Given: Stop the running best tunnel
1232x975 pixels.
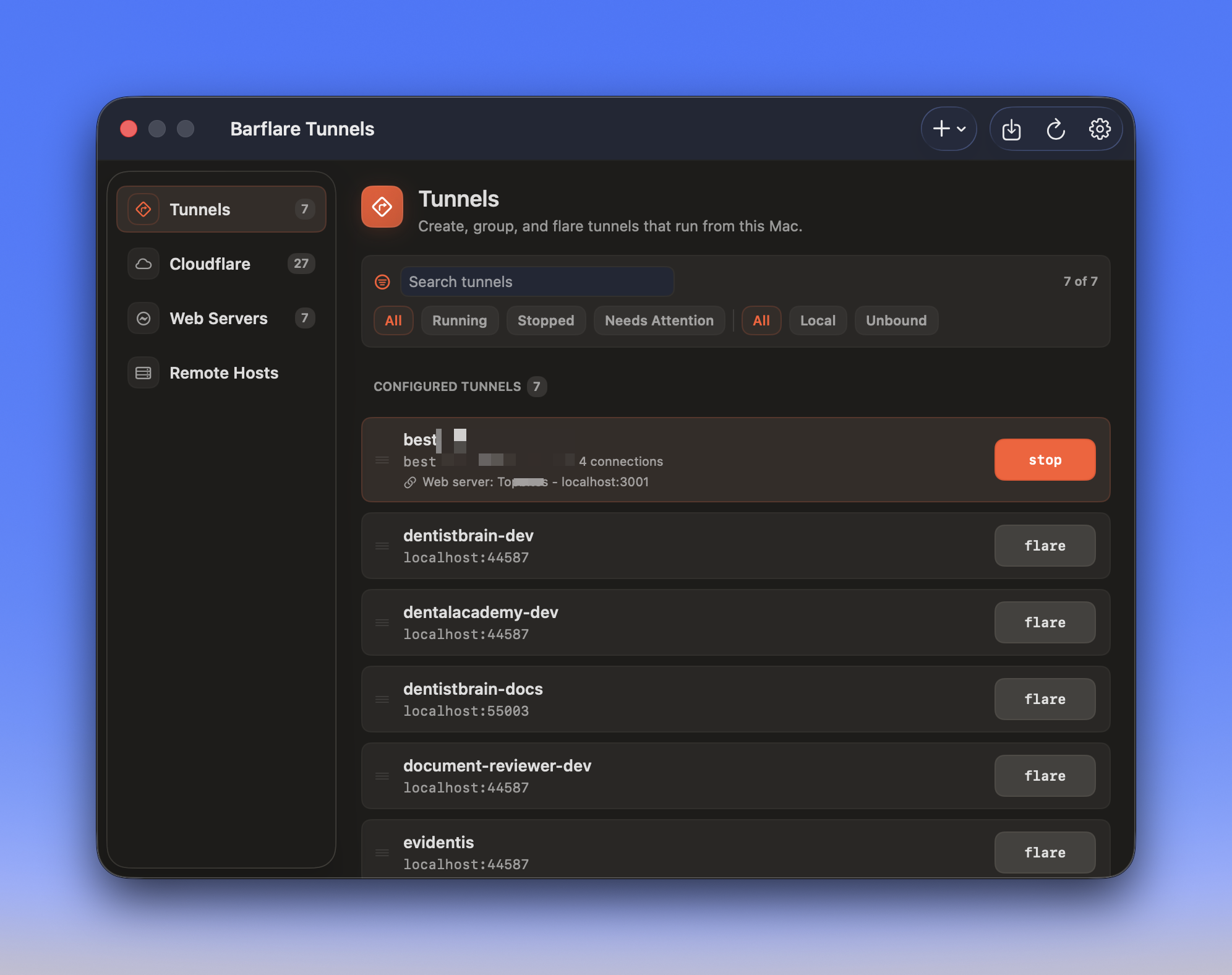Looking at the screenshot, I should coord(1045,460).
